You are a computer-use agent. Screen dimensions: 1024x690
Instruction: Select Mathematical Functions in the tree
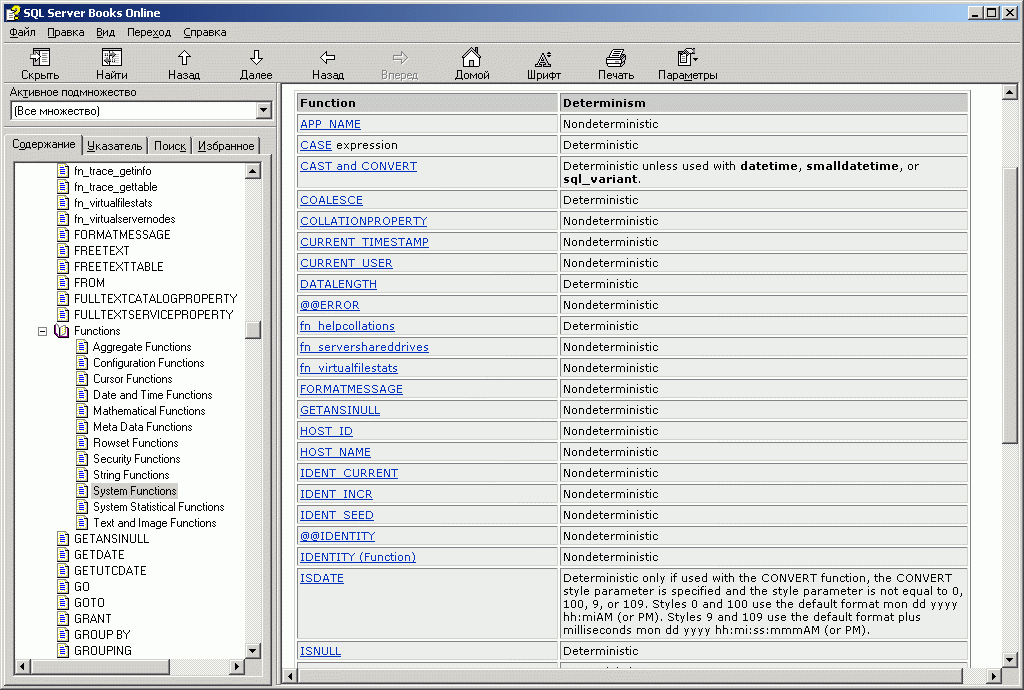pos(149,411)
